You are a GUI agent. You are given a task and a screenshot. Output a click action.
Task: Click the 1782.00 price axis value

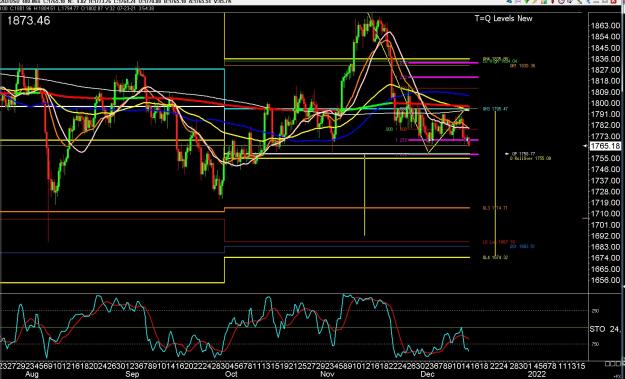coord(605,125)
